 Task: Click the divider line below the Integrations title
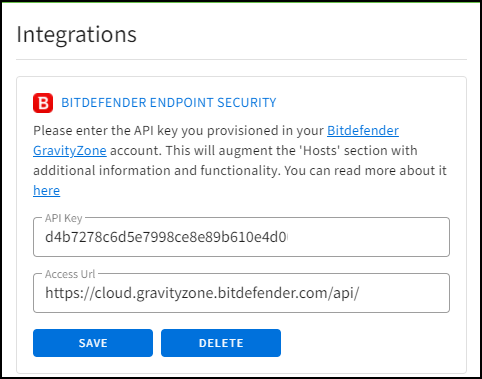tap(241, 60)
